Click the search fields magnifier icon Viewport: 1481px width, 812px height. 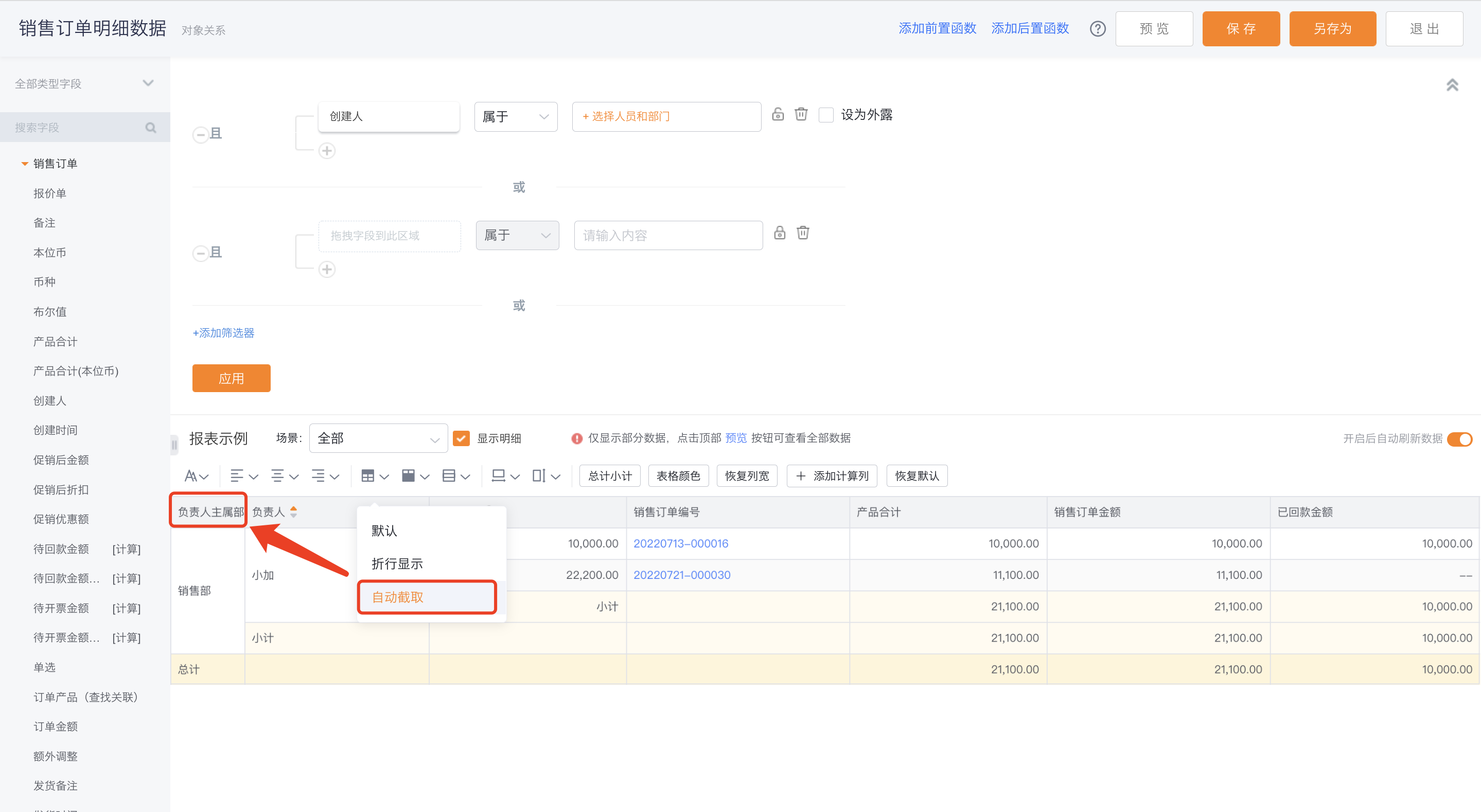point(151,128)
